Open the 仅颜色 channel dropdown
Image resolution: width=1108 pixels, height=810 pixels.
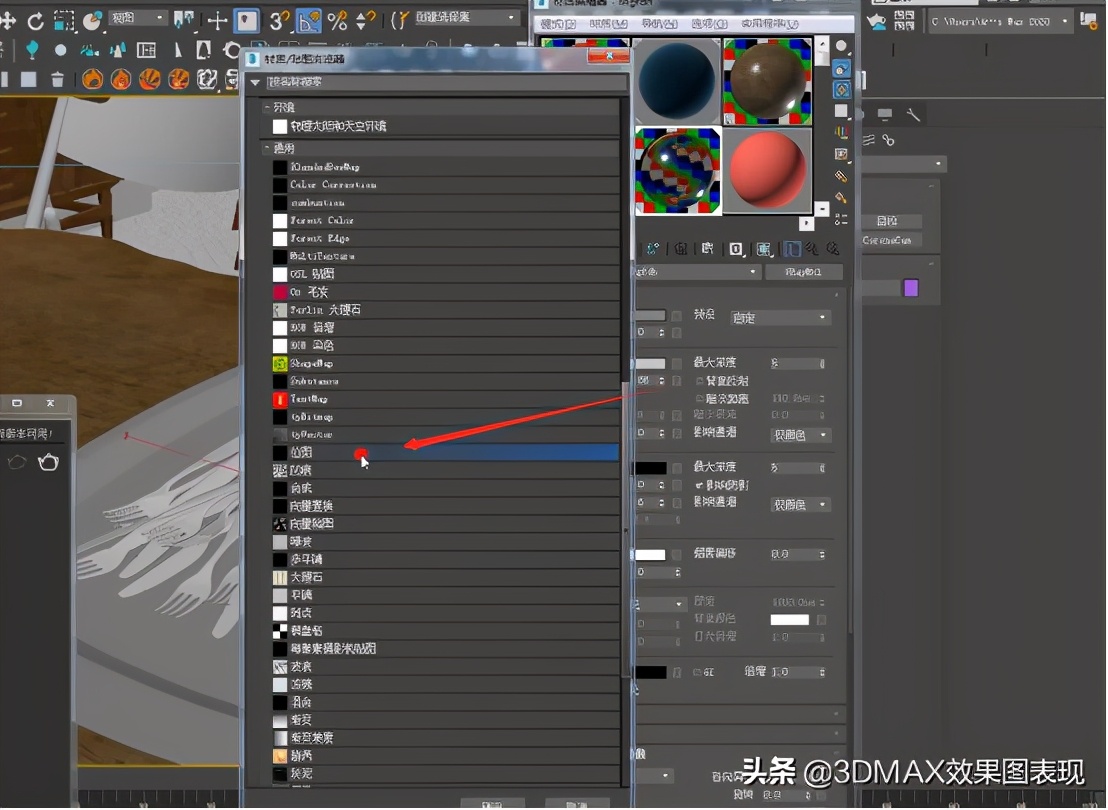800,435
